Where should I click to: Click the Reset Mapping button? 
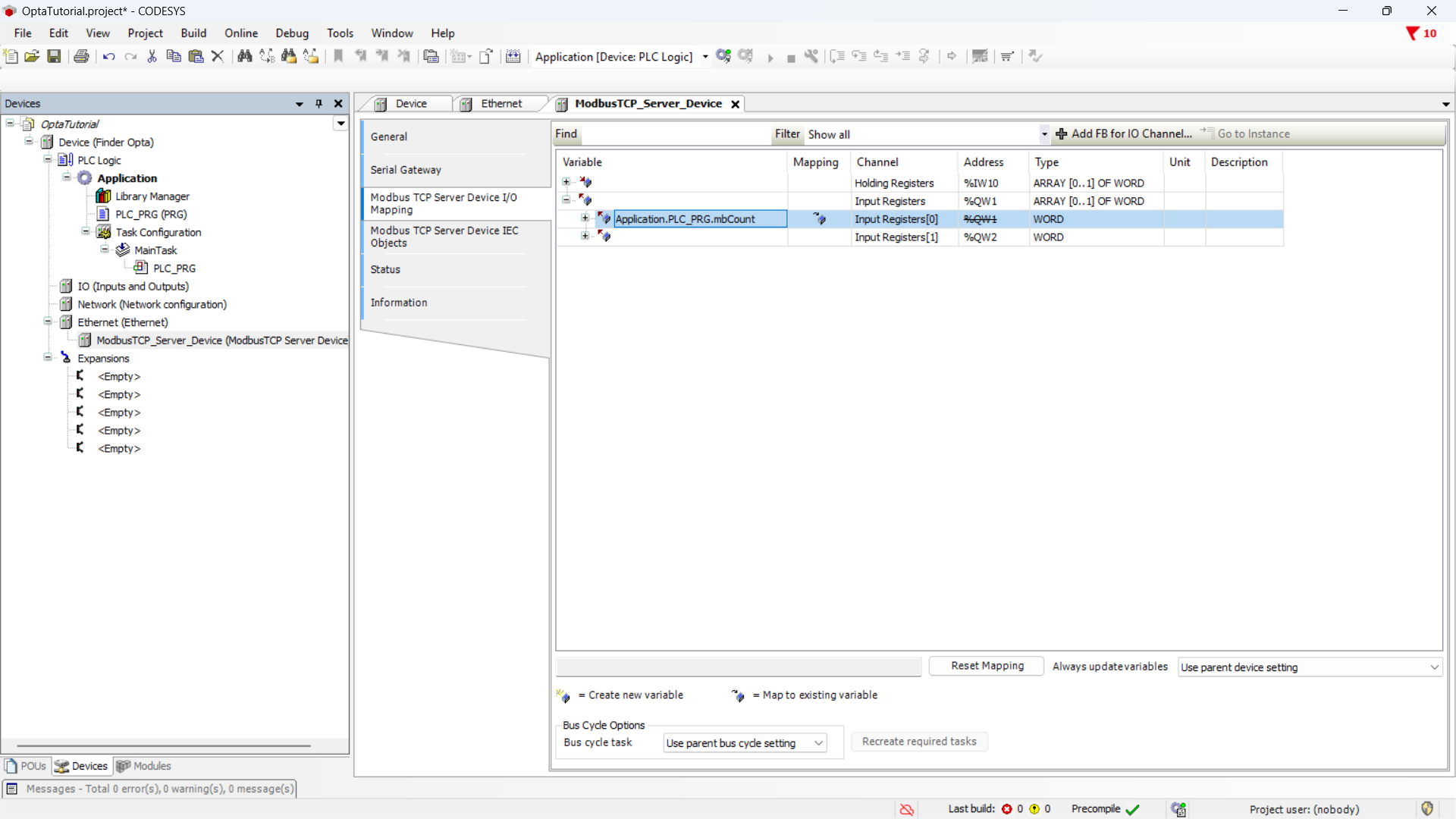tap(987, 666)
